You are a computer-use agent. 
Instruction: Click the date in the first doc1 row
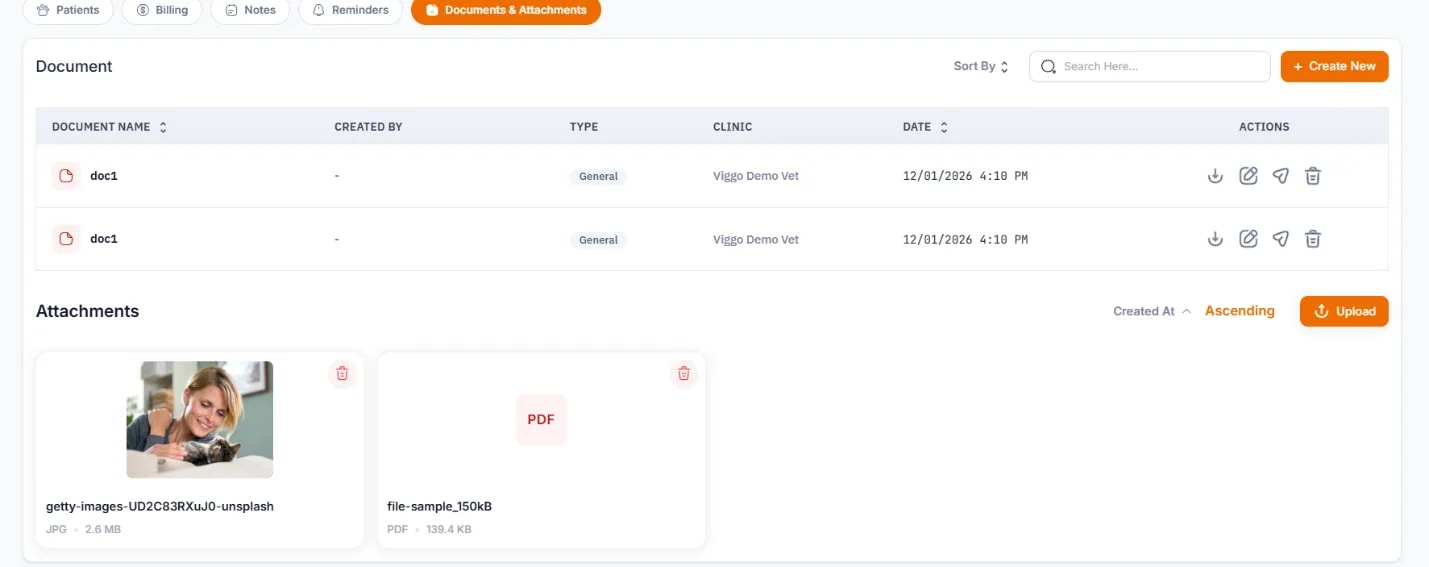965,176
